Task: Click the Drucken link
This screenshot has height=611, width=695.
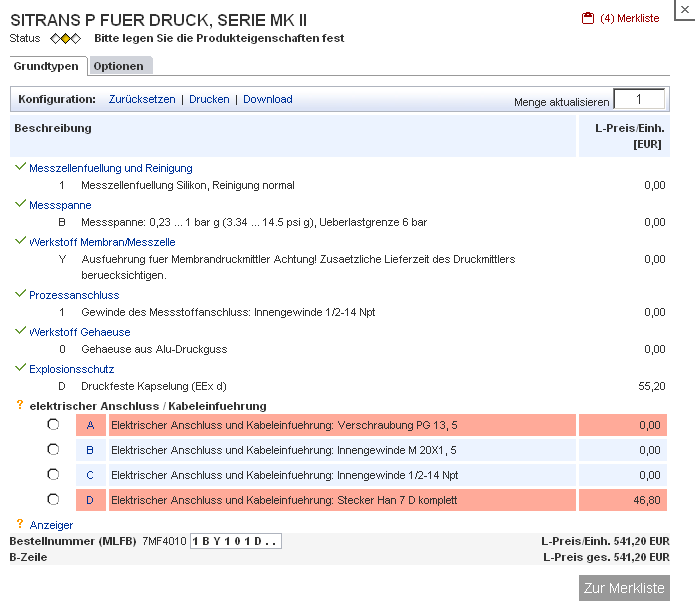Action: [209, 99]
